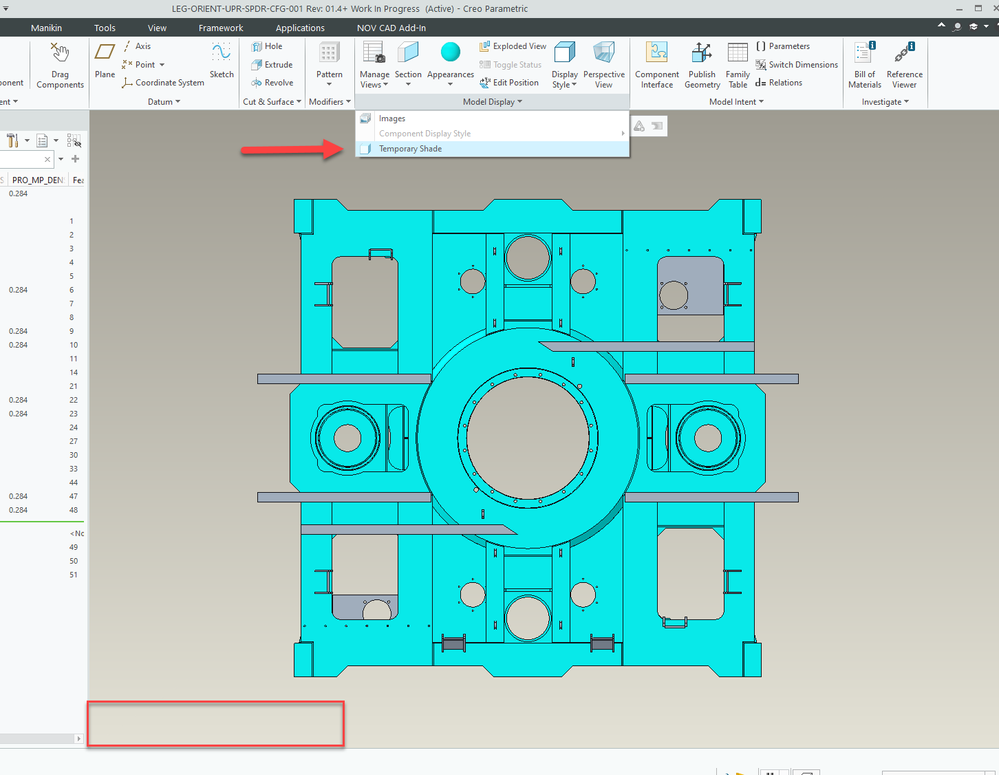The width and height of the screenshot is (999, 775).
Task: Click the Relations button
Action: [x=779, y=82]
